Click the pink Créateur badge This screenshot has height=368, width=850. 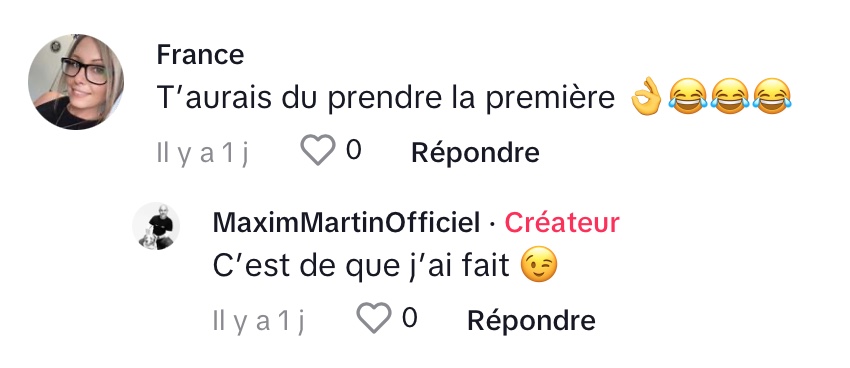tap(562, 223)
